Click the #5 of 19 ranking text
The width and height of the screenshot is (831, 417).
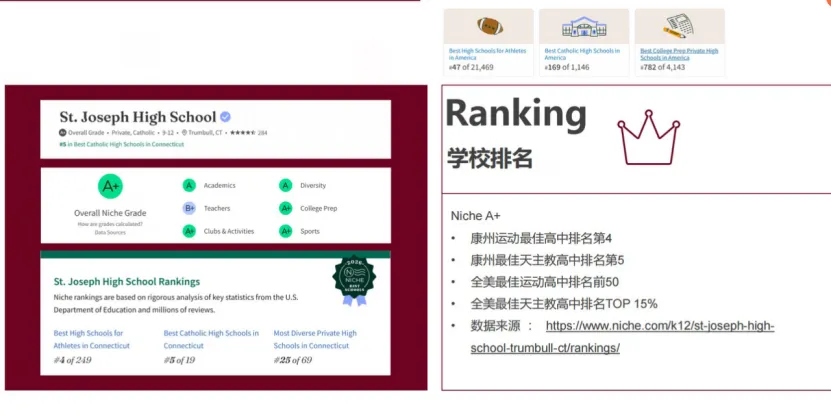tap(179, 360)
